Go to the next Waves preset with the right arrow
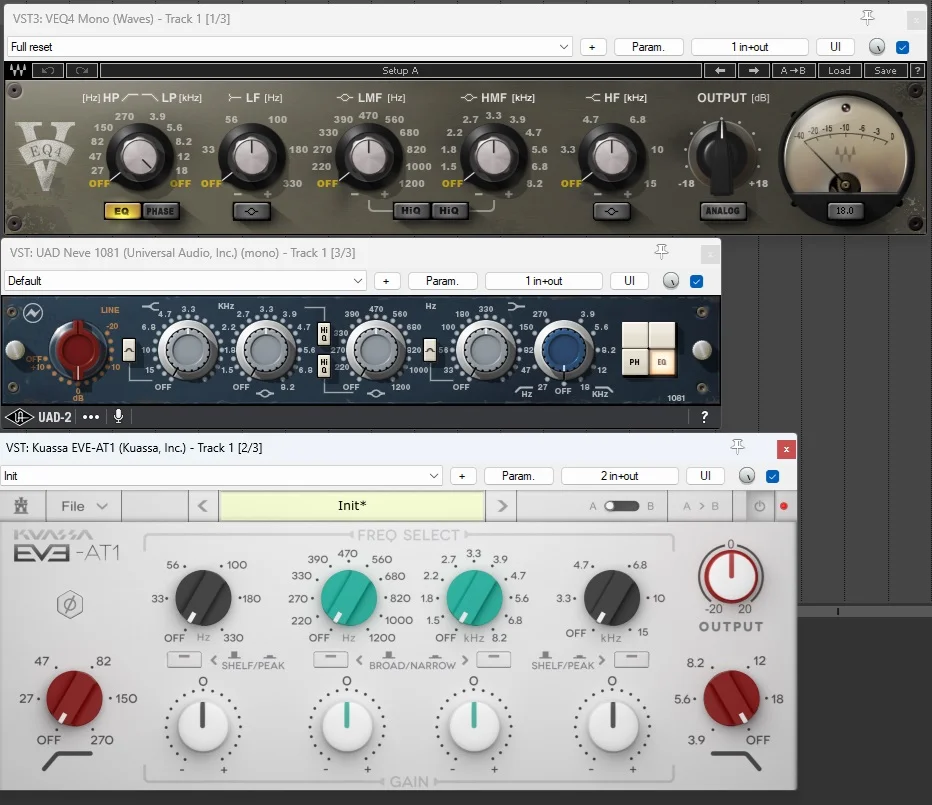 point(754,71)
